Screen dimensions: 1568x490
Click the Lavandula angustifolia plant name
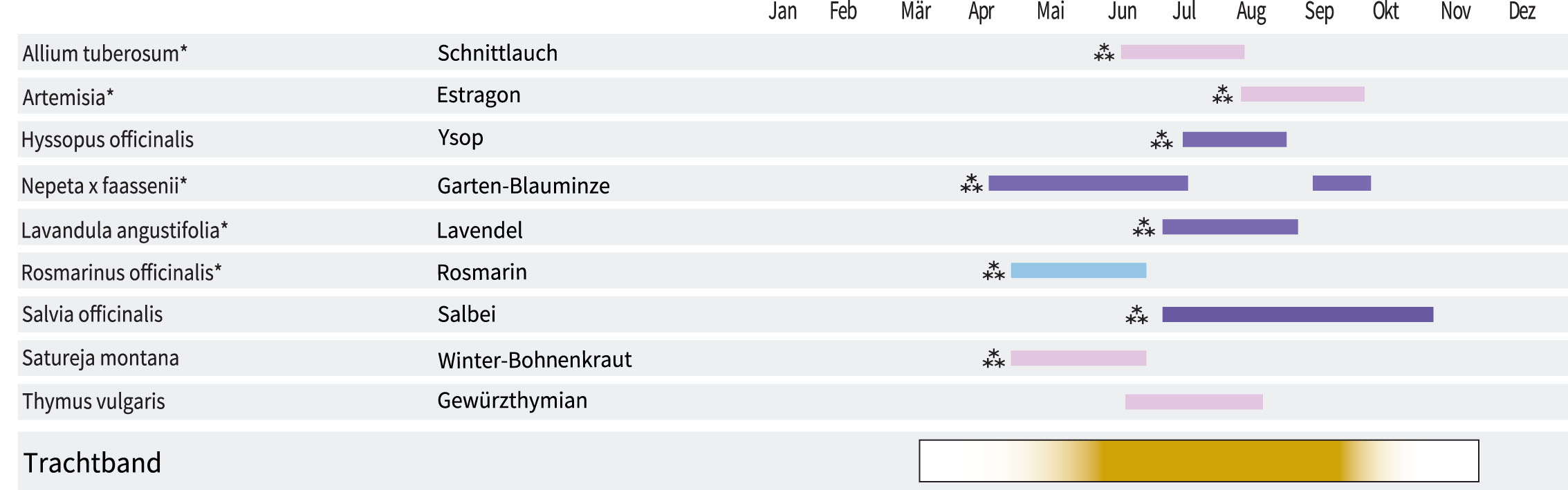[124, 230]
